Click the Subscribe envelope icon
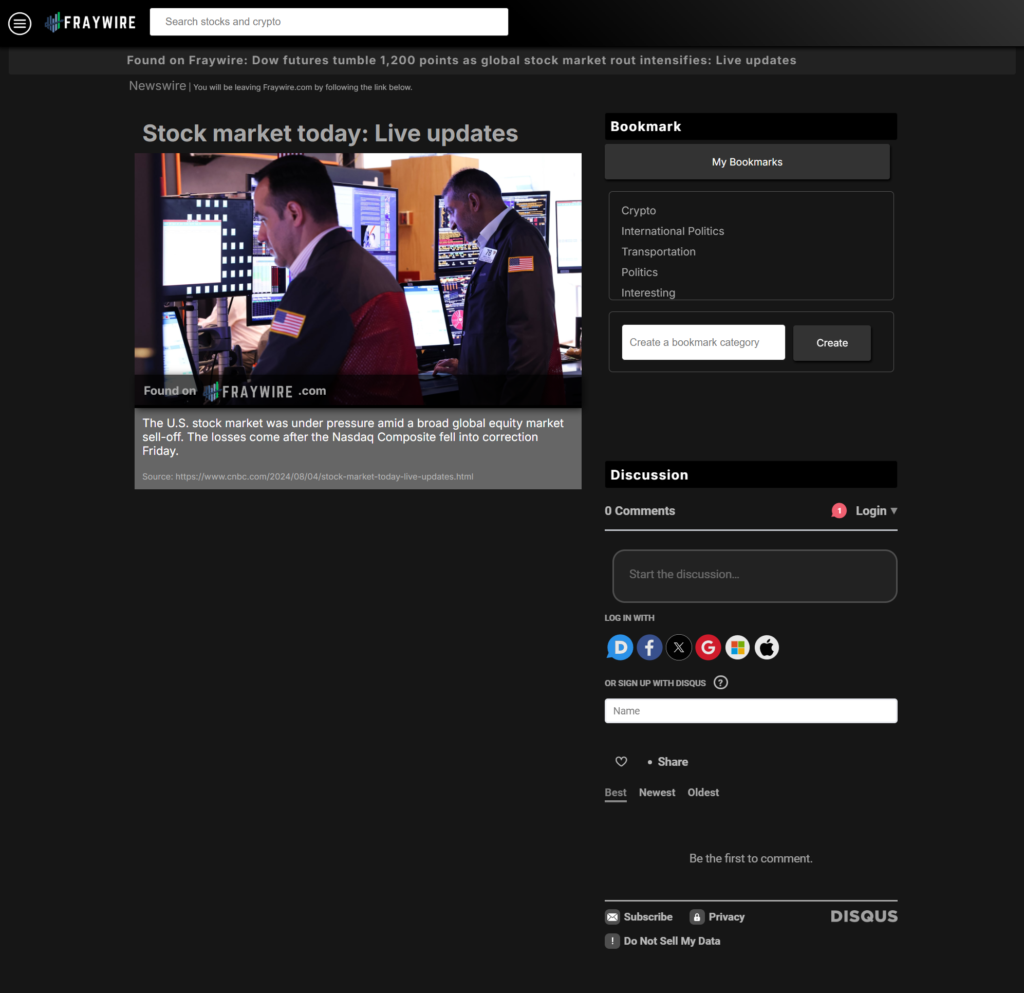Screen dimensions: 1024x993 [612, 917]
